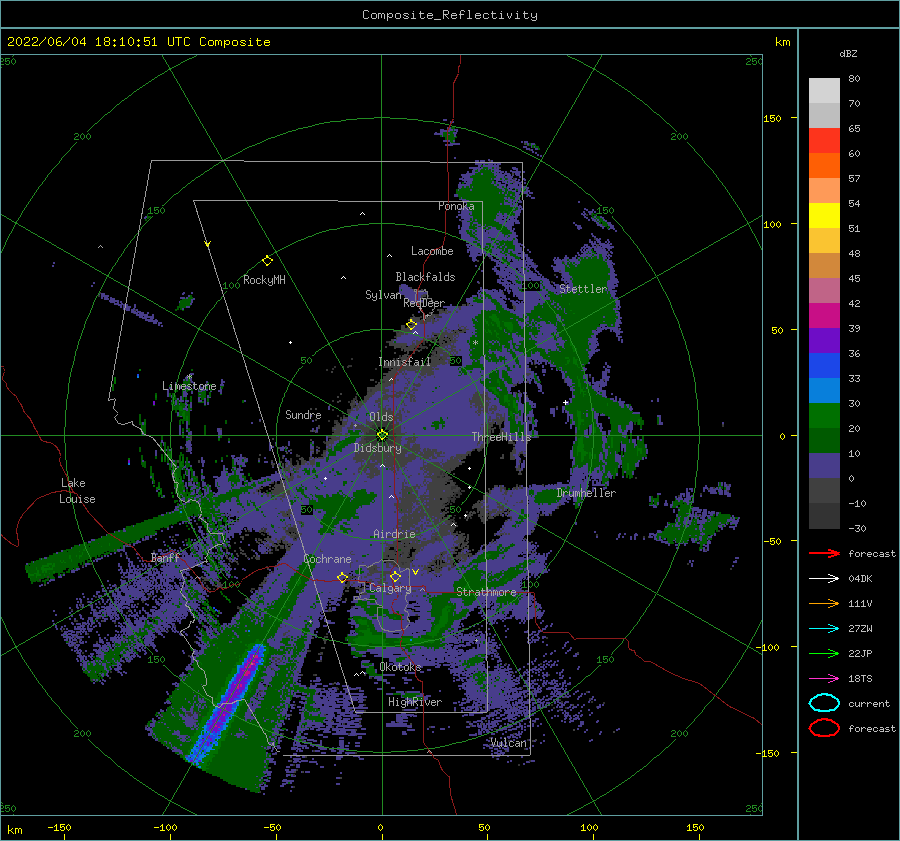Click the 04DK legend text
900x841 pixels.
pos(860,579)
